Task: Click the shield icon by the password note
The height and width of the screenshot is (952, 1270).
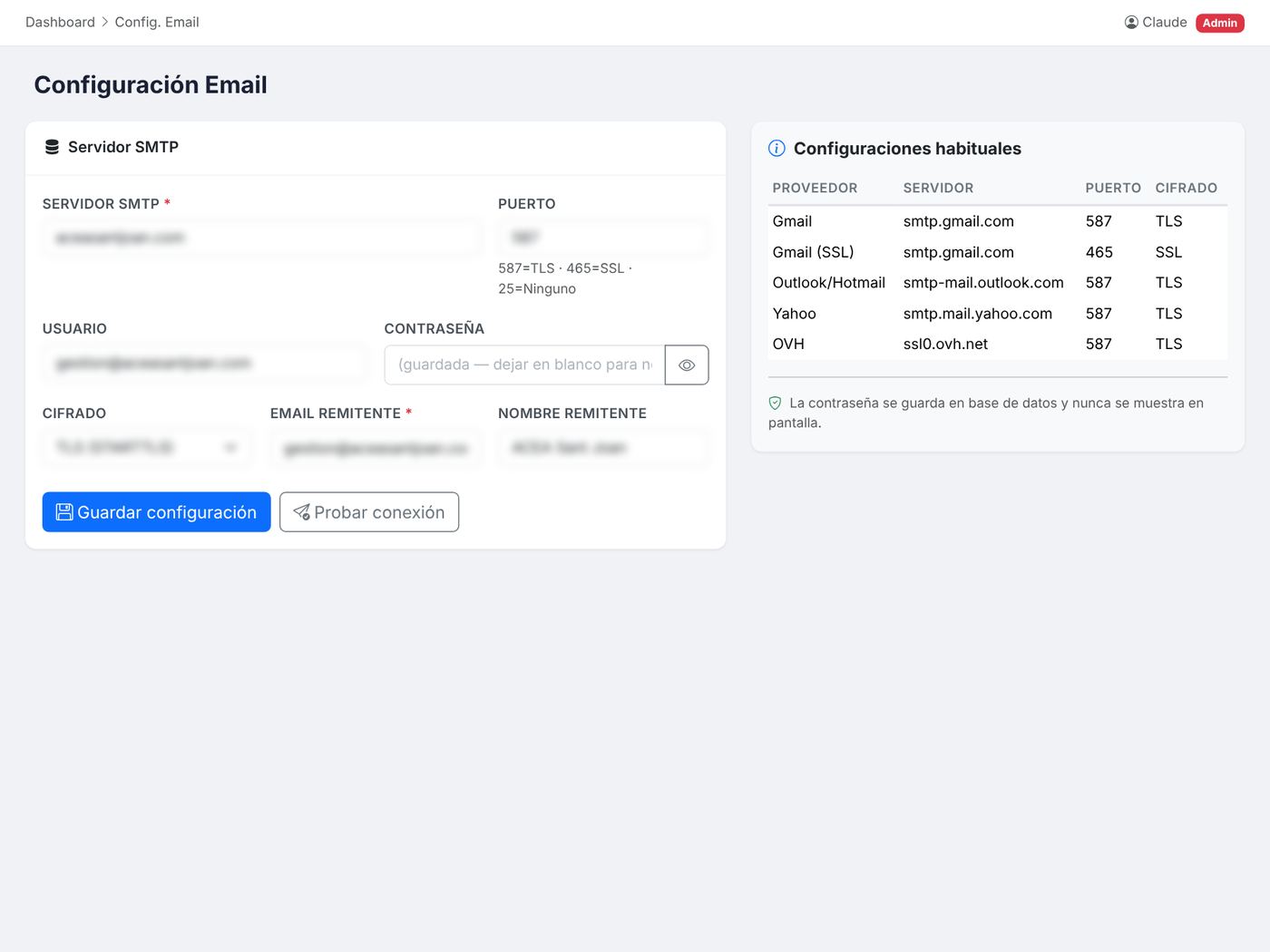Action: 775,403
